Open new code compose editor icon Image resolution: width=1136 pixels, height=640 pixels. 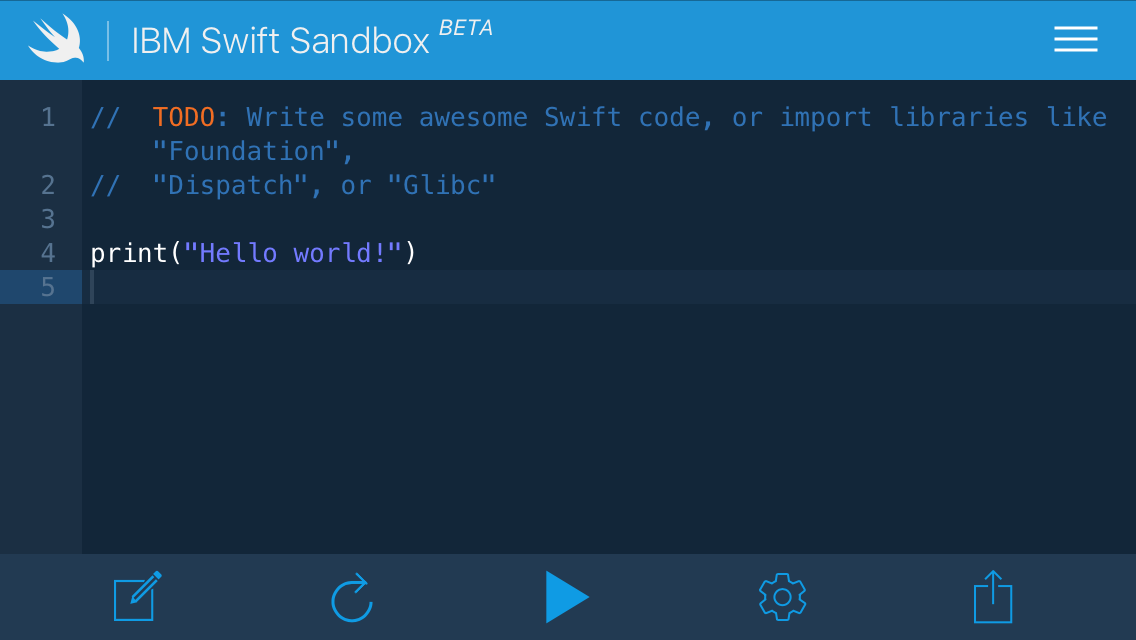tap(138, 597)
